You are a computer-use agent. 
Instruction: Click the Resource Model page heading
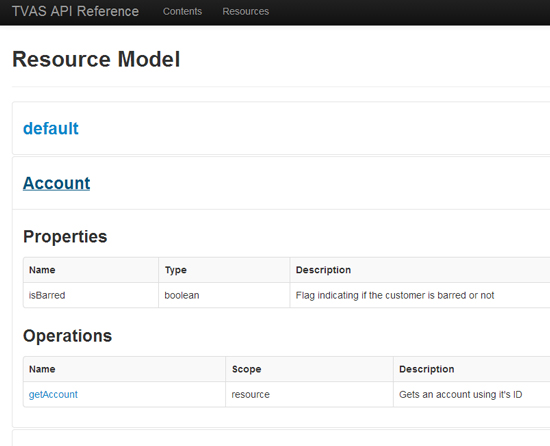pos(96,59)
